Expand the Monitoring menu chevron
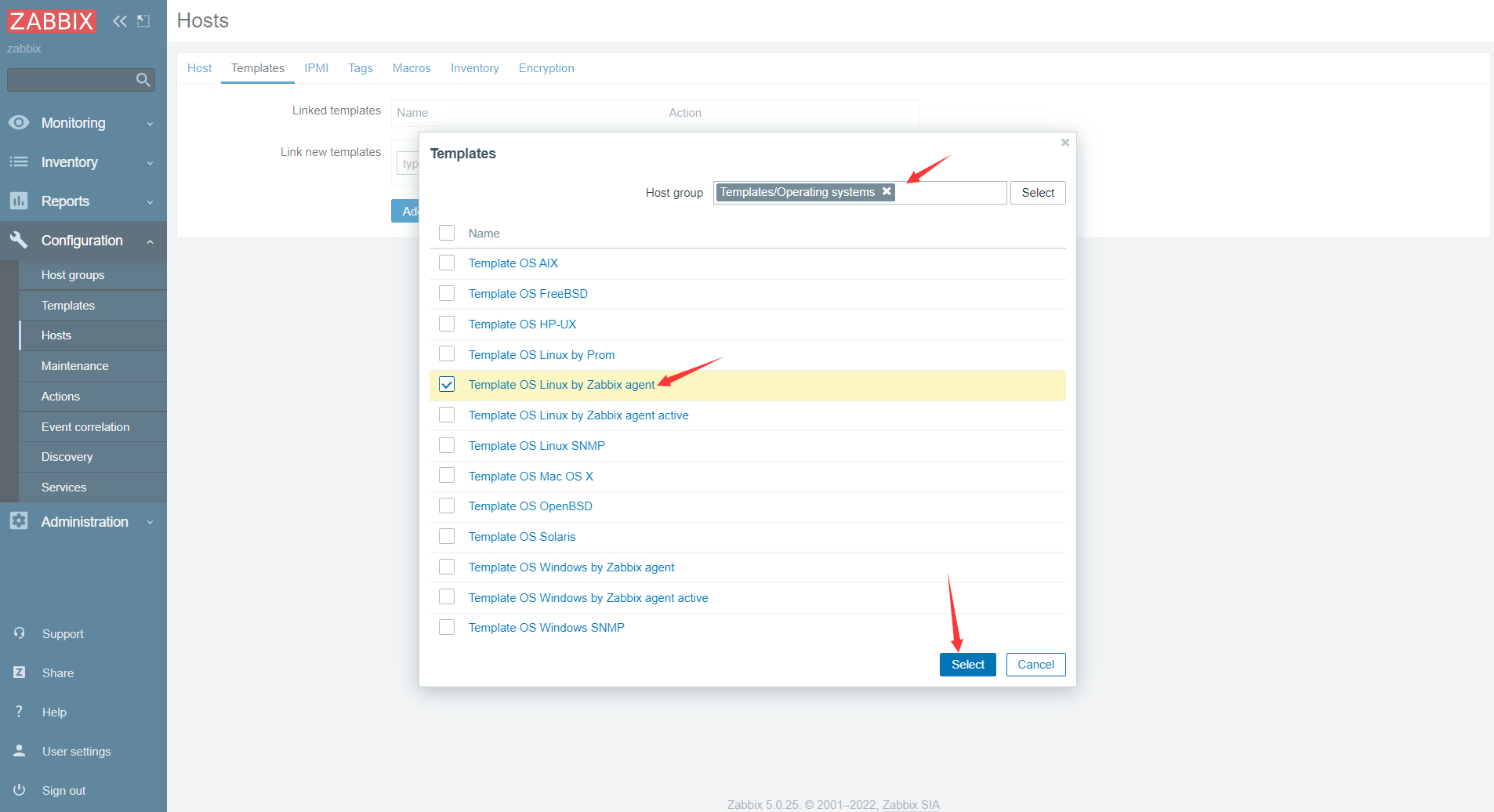 pyautogui.click(x=150, y=124)
